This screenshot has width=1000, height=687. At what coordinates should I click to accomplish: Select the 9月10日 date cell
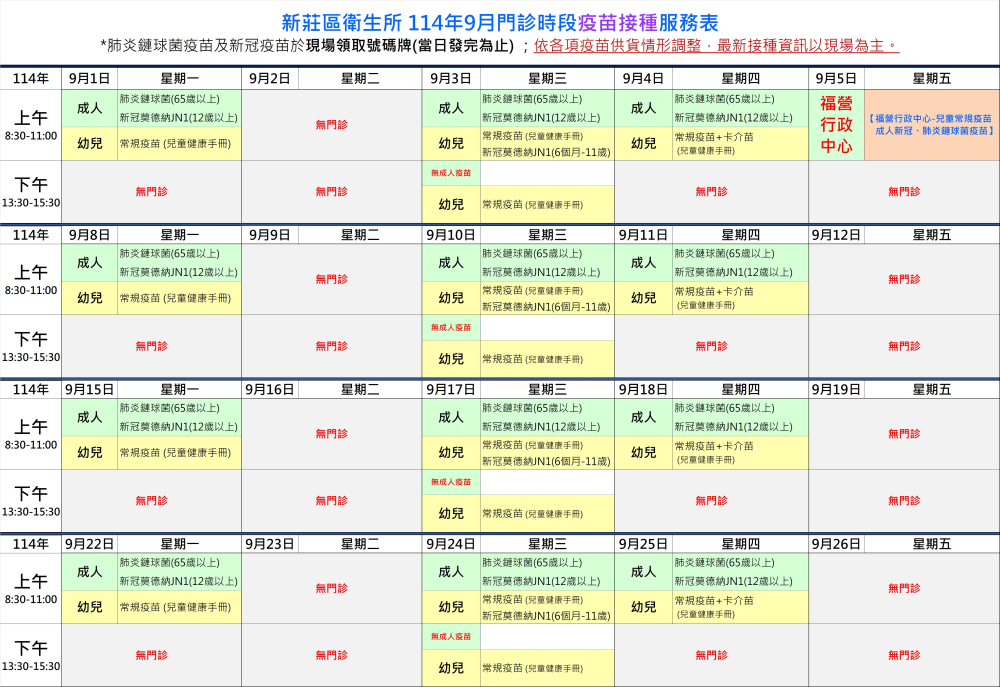(x=451, y=235)
